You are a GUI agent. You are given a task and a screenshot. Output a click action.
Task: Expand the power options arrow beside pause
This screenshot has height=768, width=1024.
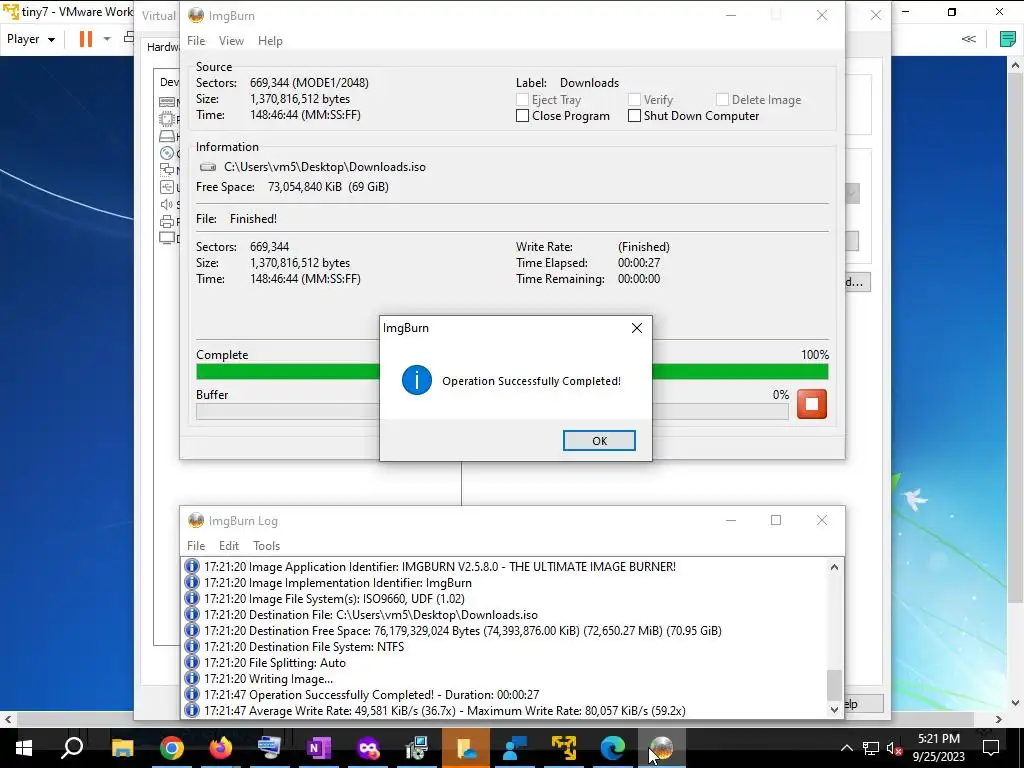click(107, 39)
